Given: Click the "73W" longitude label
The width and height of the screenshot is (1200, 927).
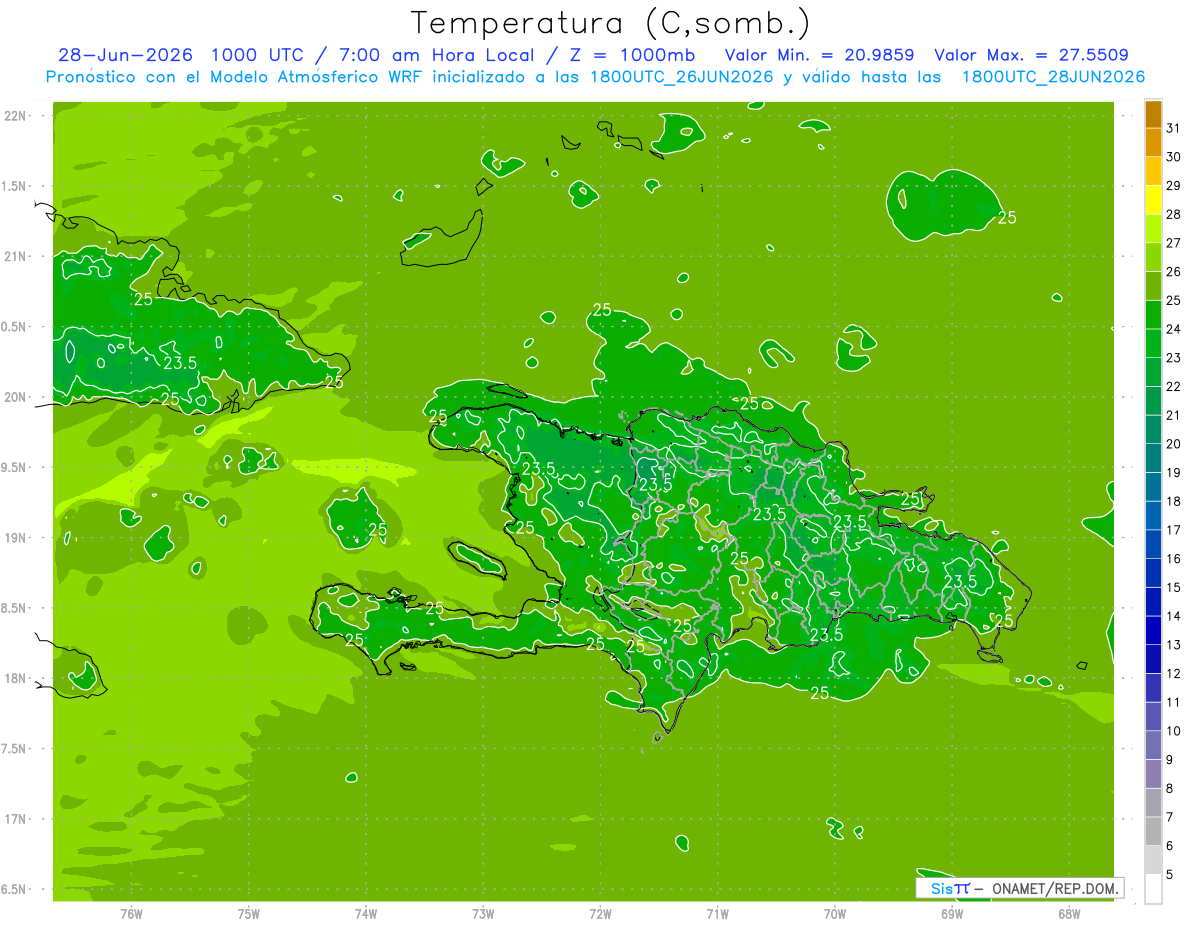Looking at the screenshot, I should point(483,913).
